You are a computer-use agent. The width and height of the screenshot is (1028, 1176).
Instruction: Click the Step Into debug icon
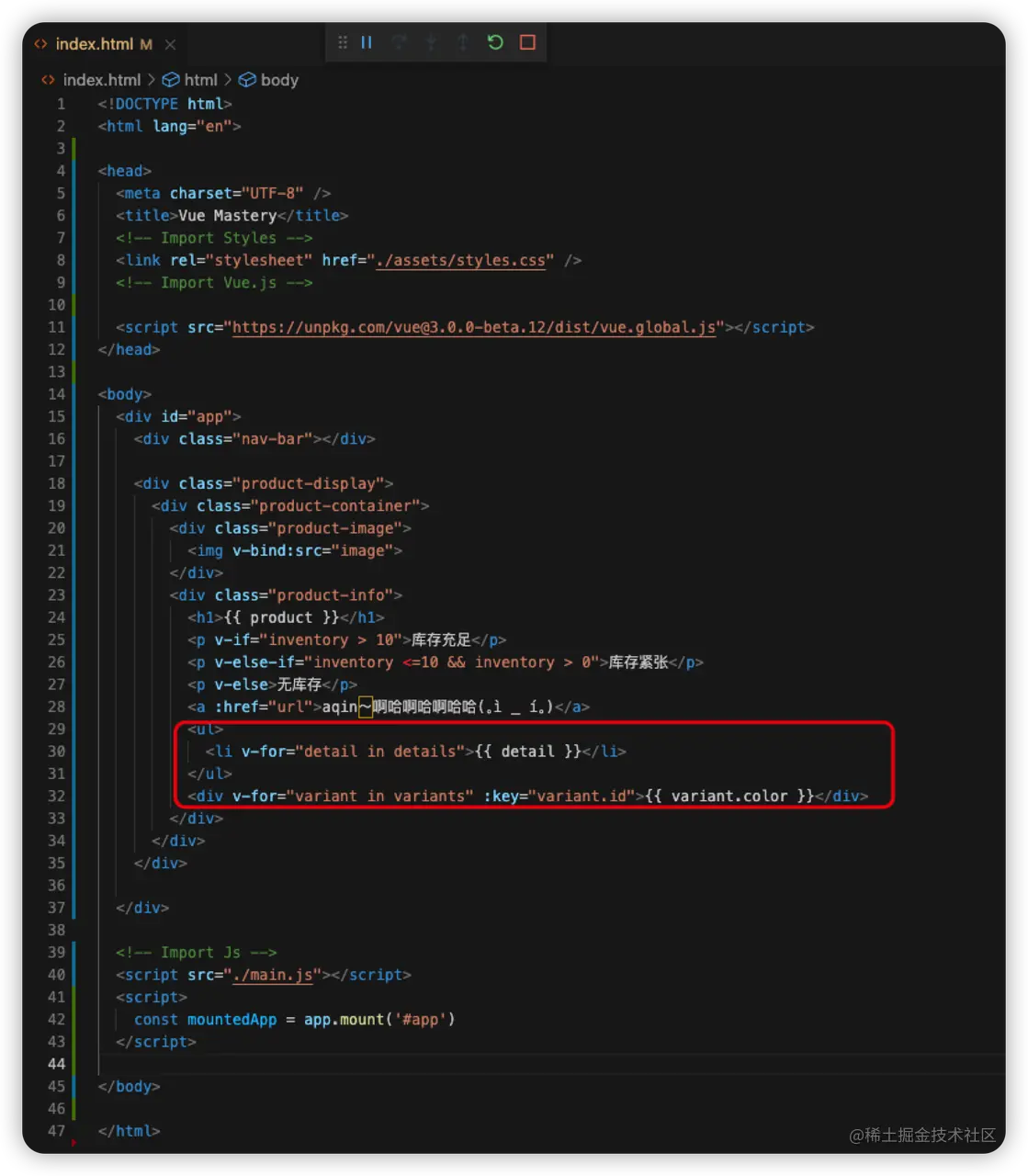[431, 42]
